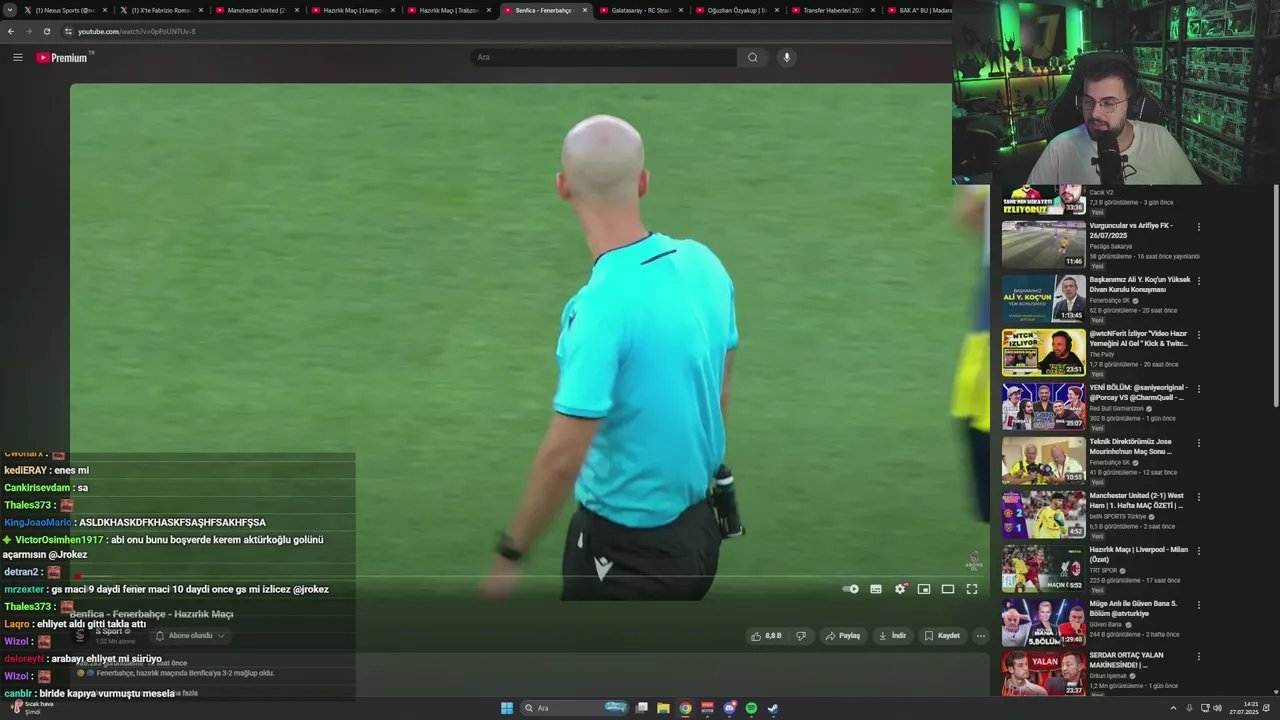Reload the YouTube page
This screenshot has width=1280, height=720.
46,31
